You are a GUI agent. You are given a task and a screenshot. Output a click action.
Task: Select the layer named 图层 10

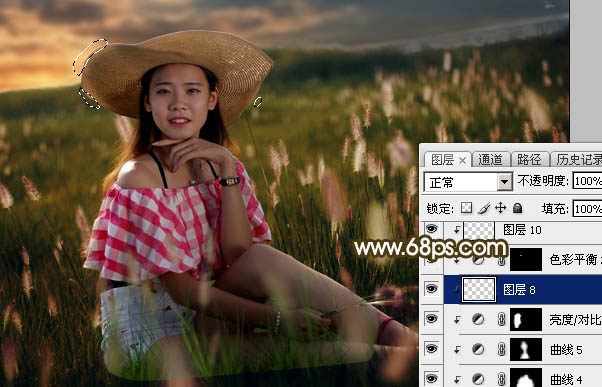(522, 230)
